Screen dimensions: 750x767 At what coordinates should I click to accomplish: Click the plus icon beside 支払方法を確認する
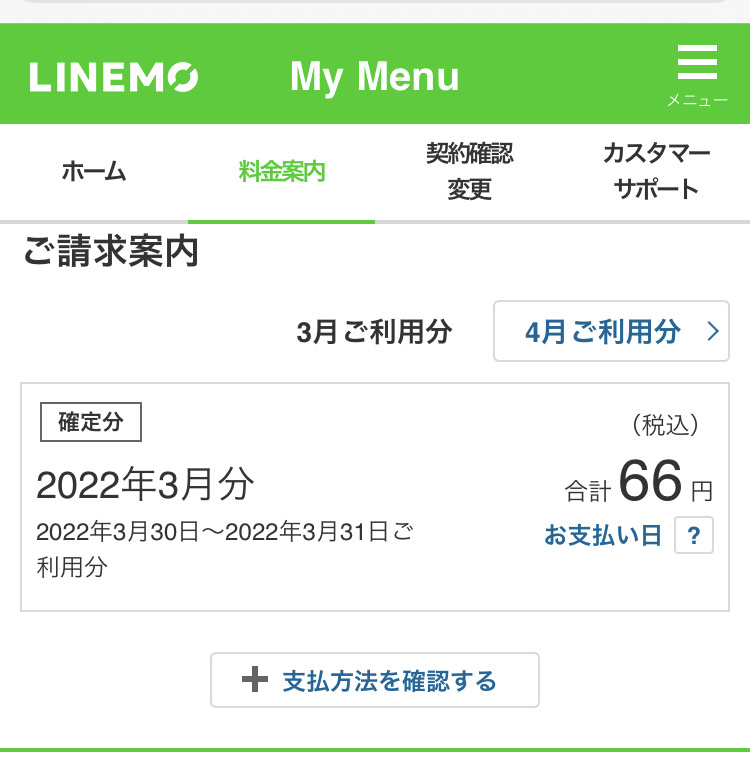(x=256, y=681)
